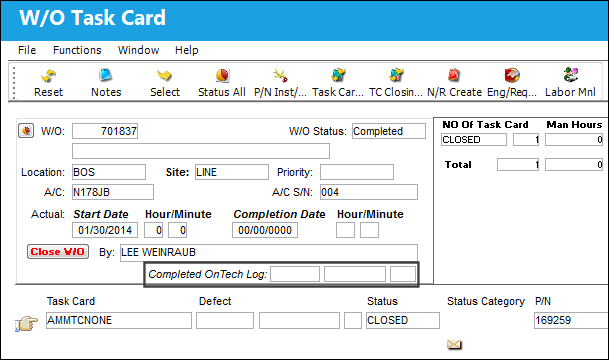
Task: Click the Start Date hour field
Action: tap(153, 230)
